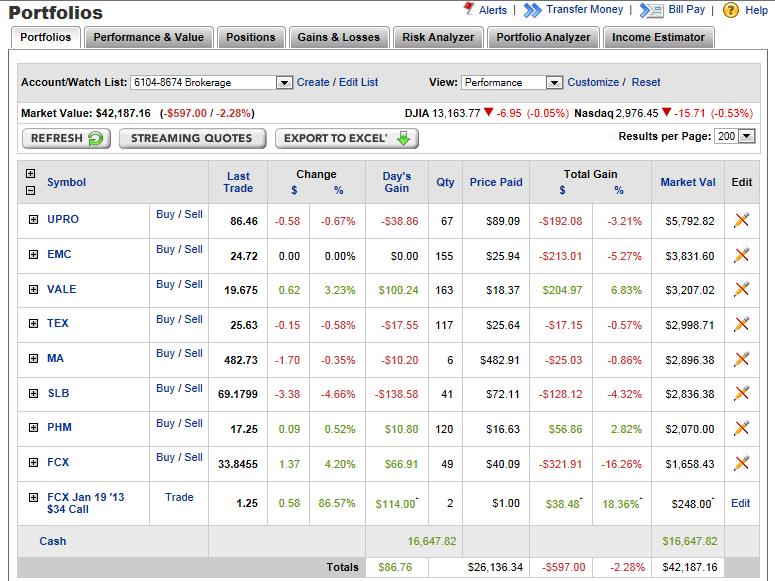Click the edit pencil icon for UPRO

(x=741, y=220)
